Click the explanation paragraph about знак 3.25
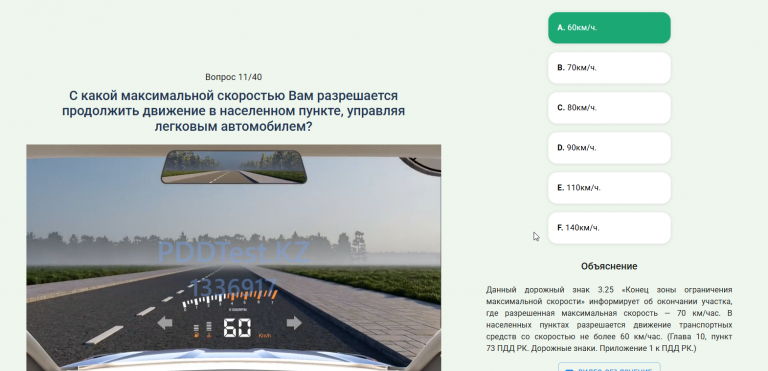This screenshot has height=371, width=768. coord(609,319)
